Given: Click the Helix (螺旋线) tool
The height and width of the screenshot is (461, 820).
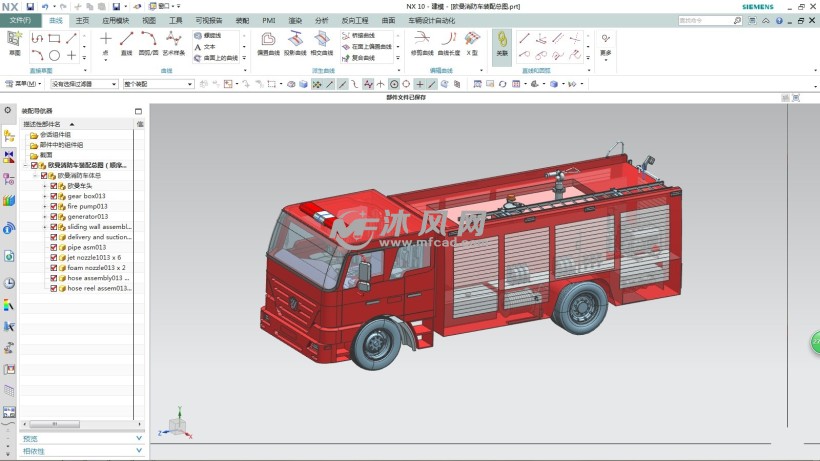Looking at the screenshot, I should (x=208, y=36).
